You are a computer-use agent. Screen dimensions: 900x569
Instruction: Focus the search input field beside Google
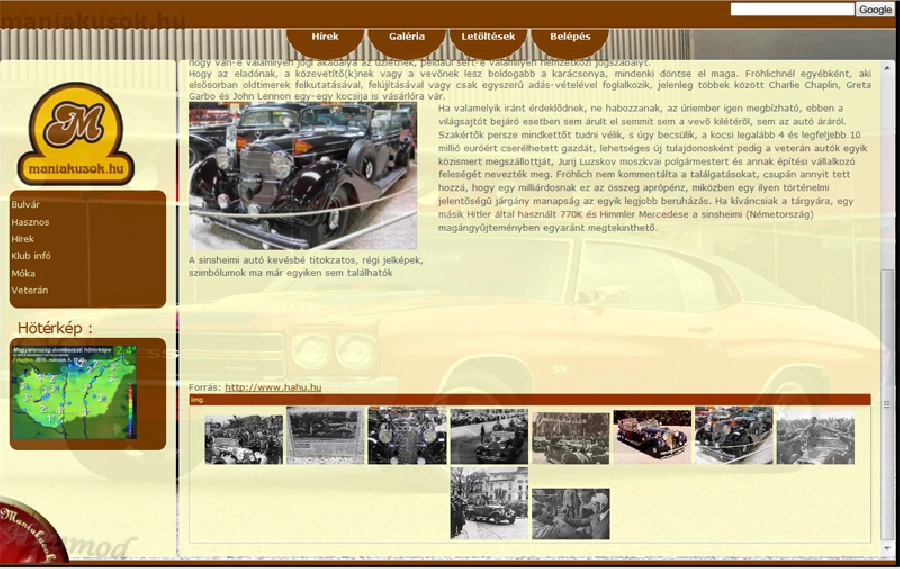pyautogui.click(x=792, y=9)
